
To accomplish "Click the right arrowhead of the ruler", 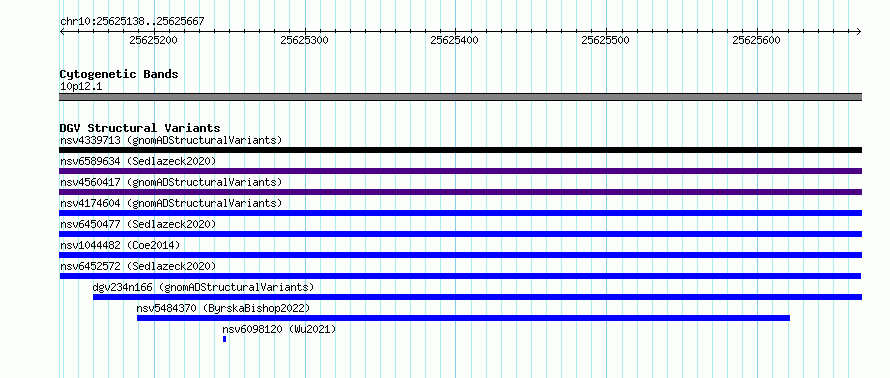I will (859, 31).
